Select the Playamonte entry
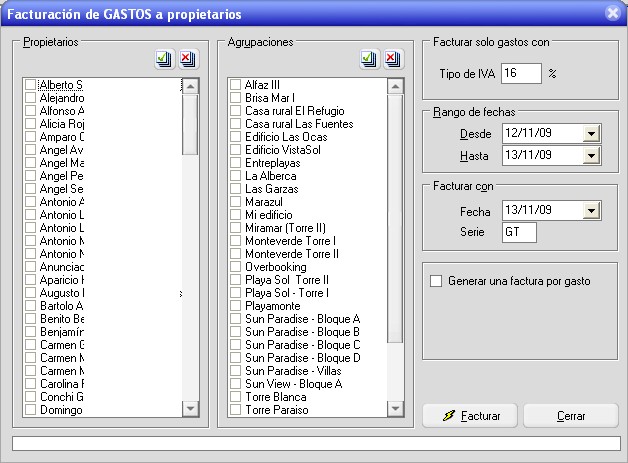Viewport: 628px width, 463px height. tap(273, 306)
